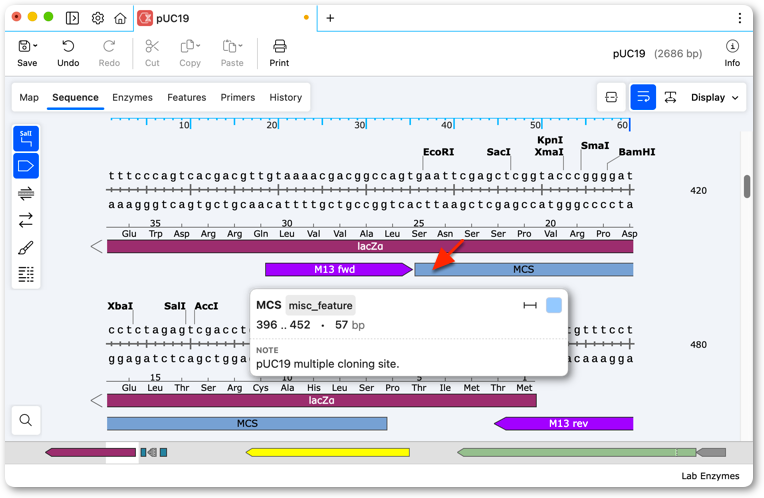Click the vertical scrollbar thumb

point(747,187)
